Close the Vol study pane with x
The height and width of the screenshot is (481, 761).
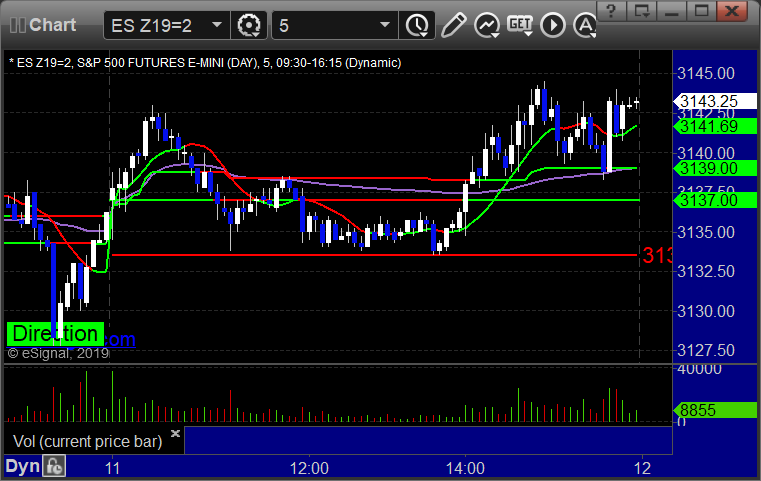coord(175,433)
